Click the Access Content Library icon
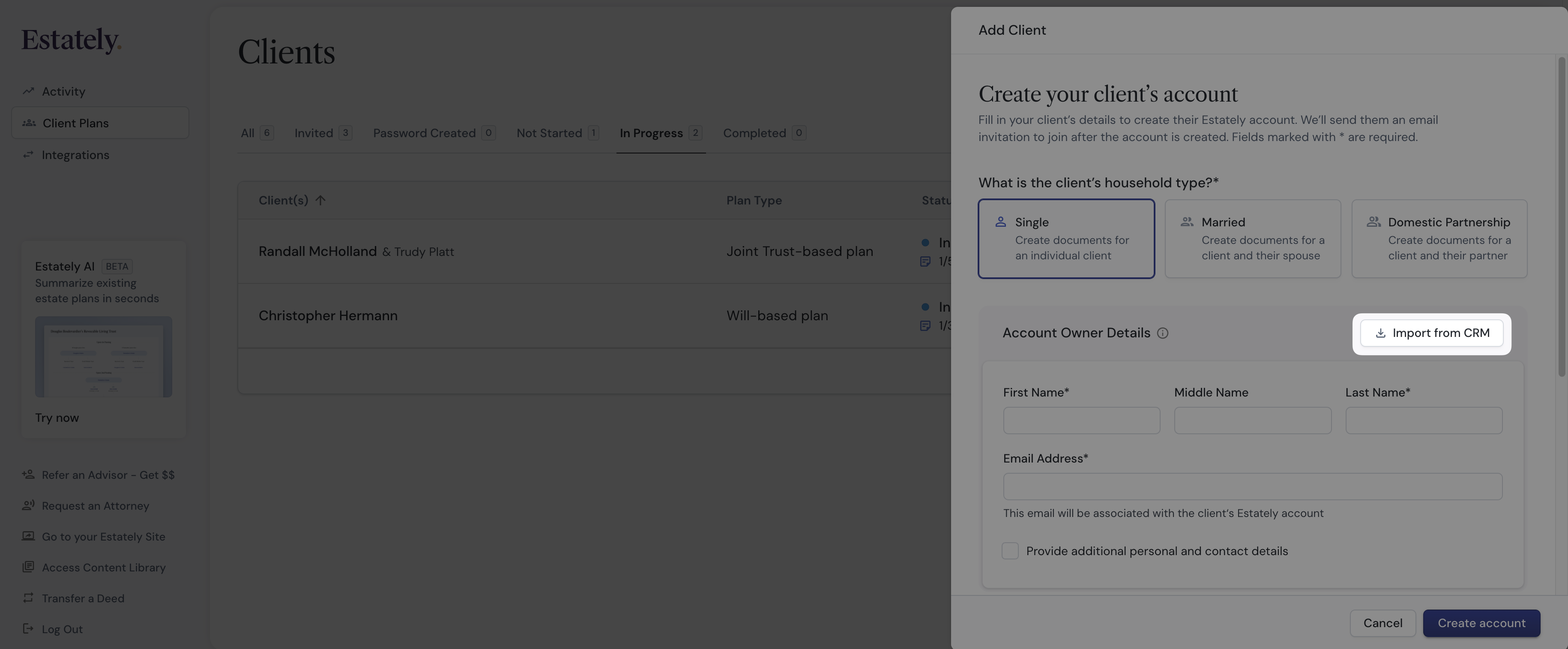This screenshot has height=649, width=1568. pyautogui.click(x=28, y=567)
